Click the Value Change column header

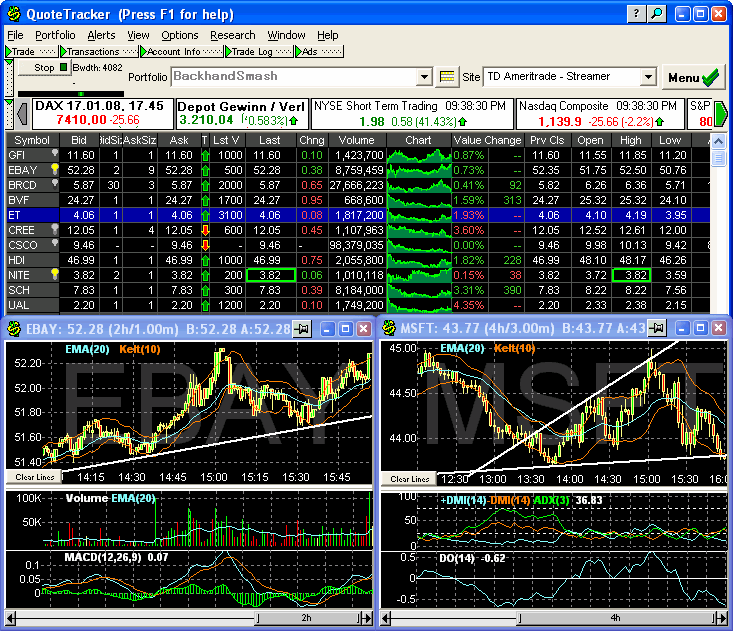pos(487,140)
